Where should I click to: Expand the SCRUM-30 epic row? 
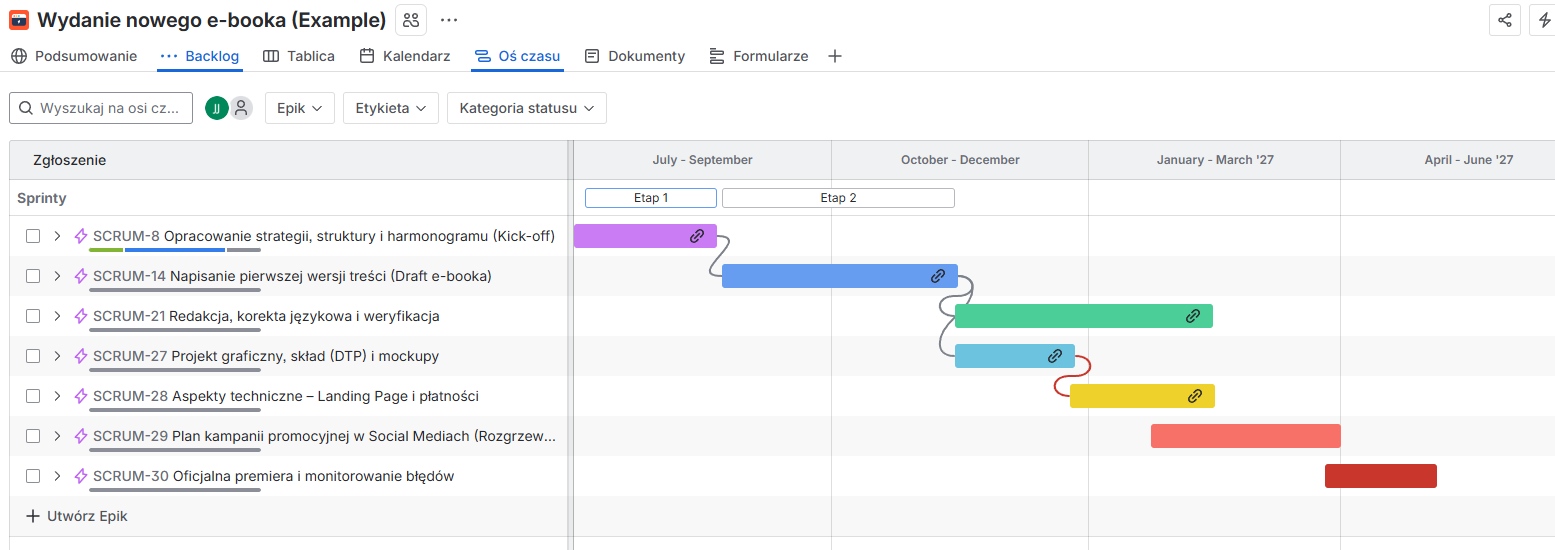pyautogui.click(x=57, y=476)
